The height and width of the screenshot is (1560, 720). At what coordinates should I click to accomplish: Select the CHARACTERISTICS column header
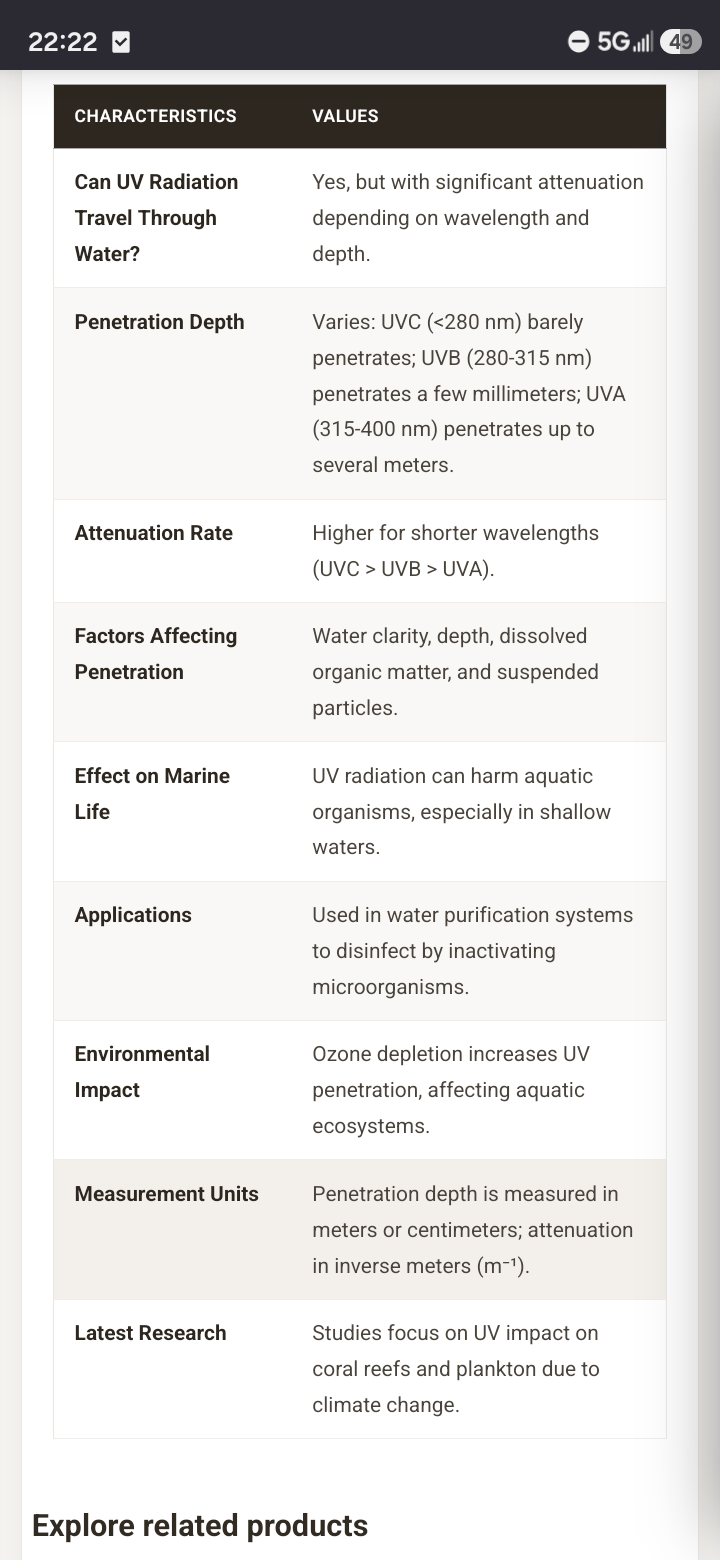[x=156, y=116]
